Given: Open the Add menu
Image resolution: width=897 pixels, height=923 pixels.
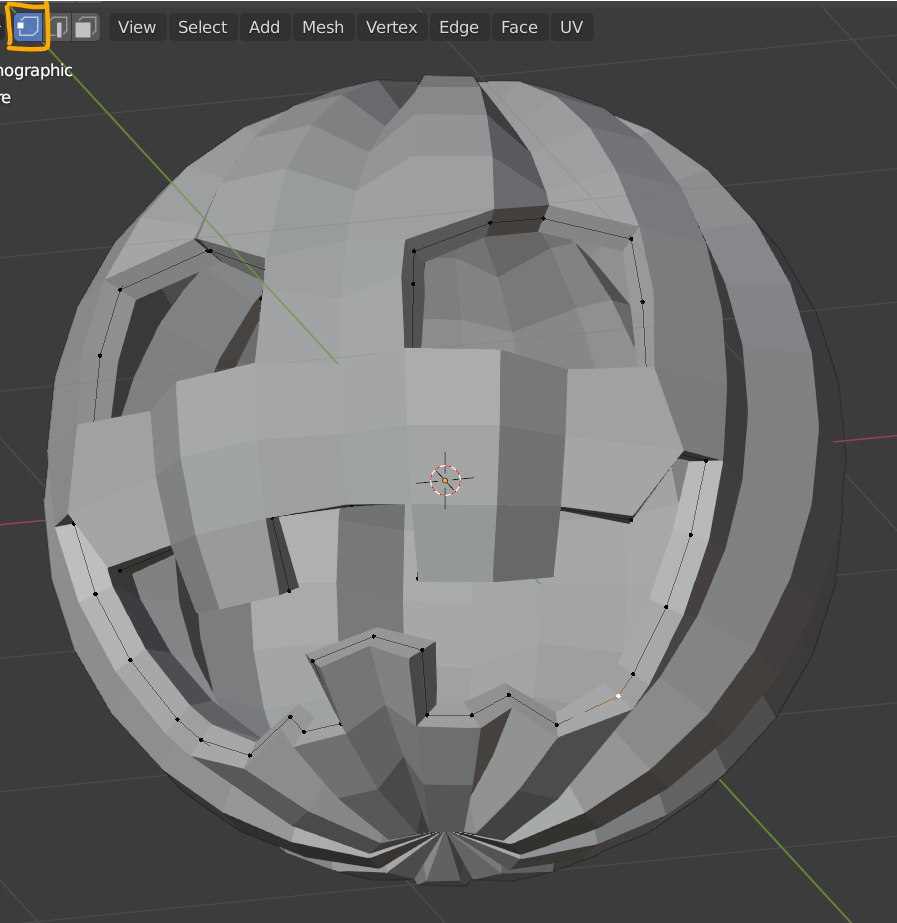Looking at the screenshot, I should tap(264, 27).
